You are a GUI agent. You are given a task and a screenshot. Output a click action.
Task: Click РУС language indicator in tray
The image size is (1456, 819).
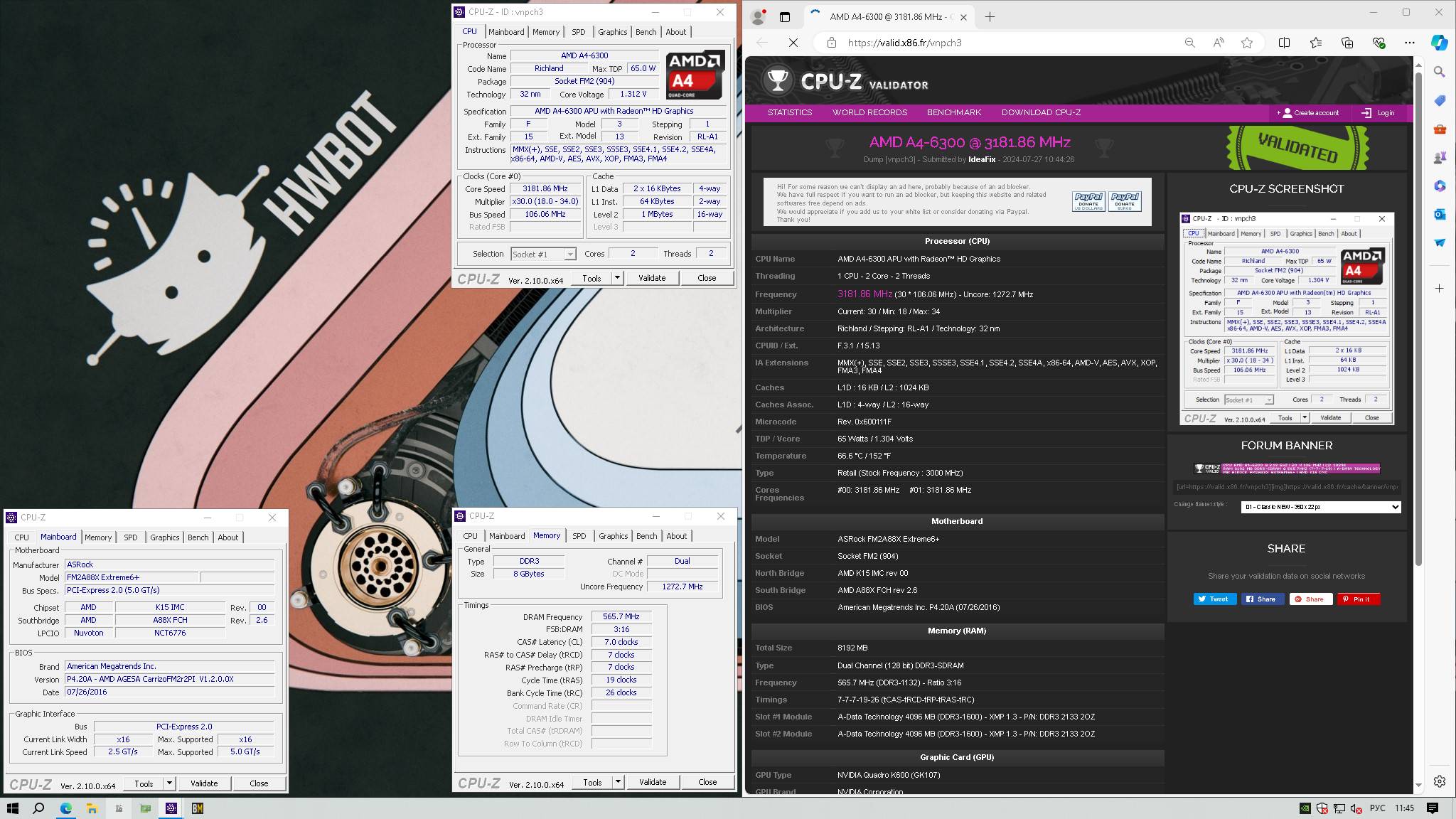pyautogui.click(x=1378, y=808)
